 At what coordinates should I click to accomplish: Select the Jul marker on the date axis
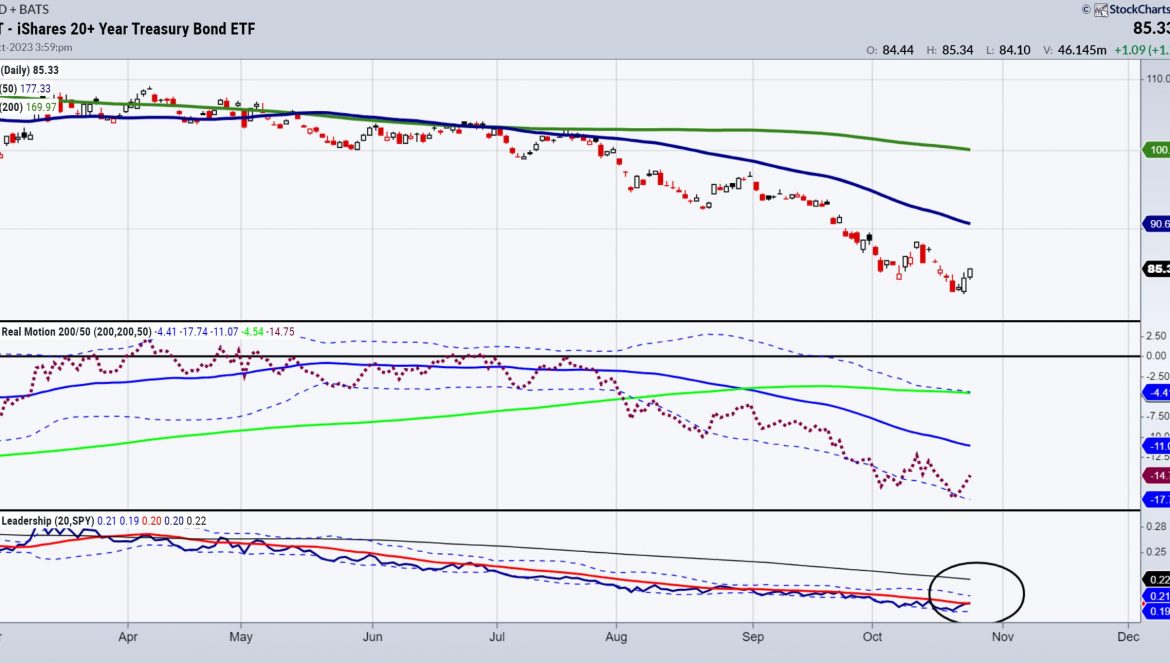[x=497, y=637]
